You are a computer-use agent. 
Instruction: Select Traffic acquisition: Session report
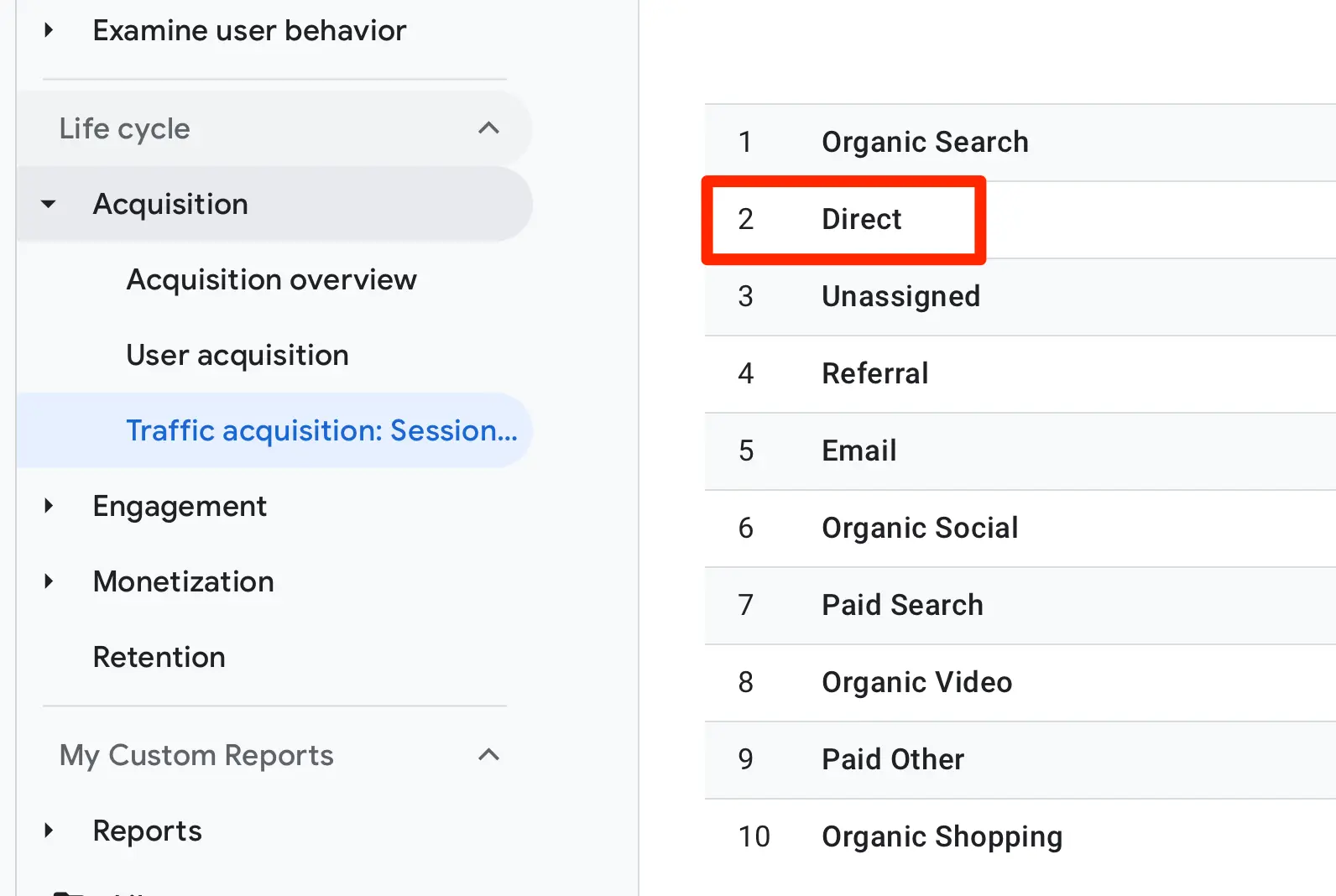pos(321,430)
